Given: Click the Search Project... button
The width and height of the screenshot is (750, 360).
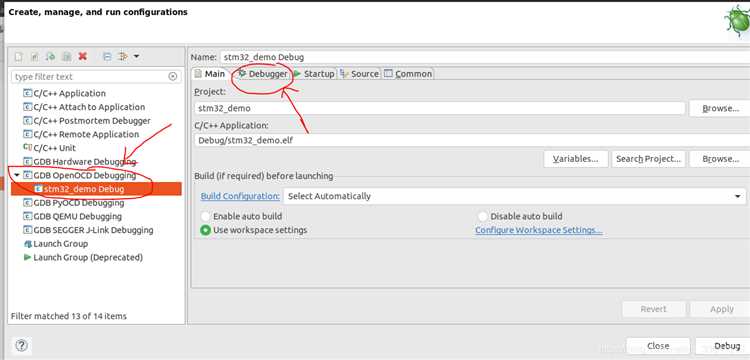Looking at the screenshot, I should [648, 159].
